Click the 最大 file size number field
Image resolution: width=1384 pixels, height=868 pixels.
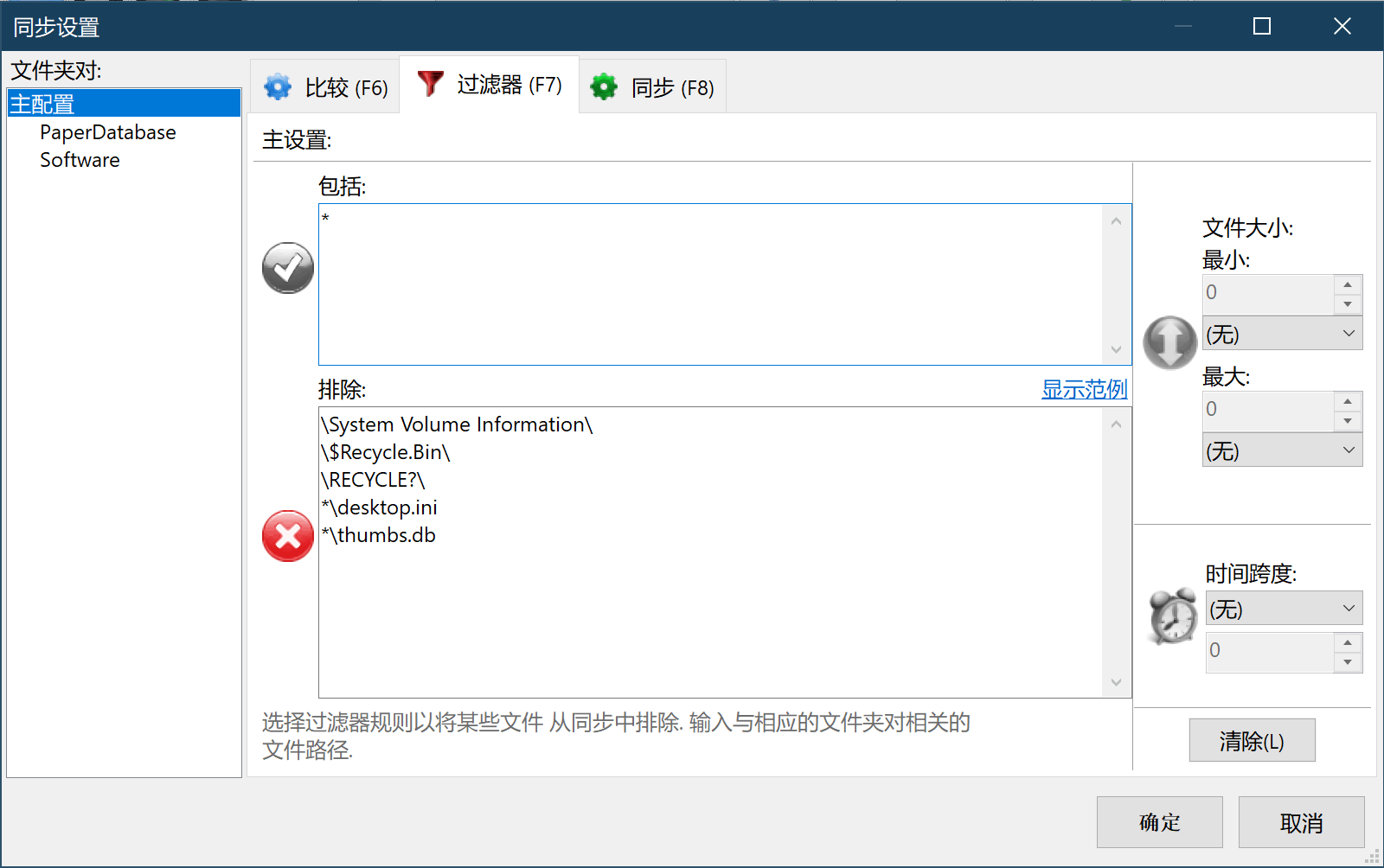1268,411
